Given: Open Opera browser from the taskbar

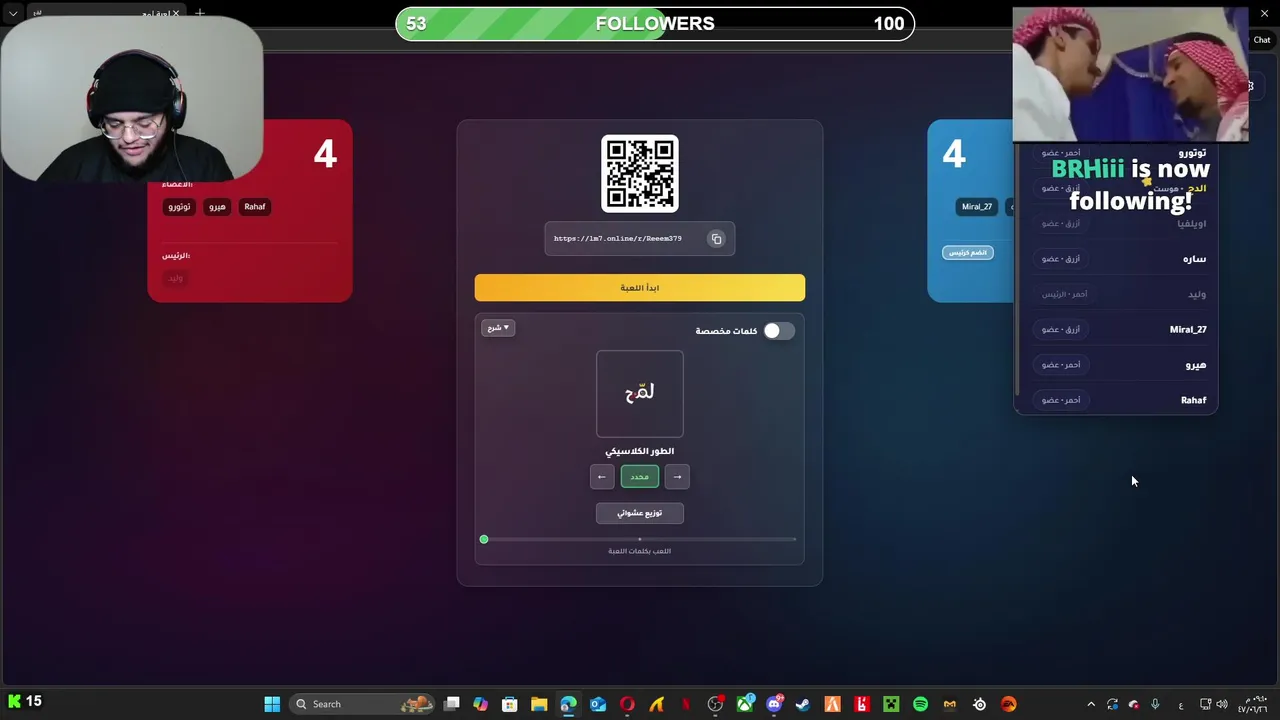Looking at the screenshot, I should click(627, 704).
